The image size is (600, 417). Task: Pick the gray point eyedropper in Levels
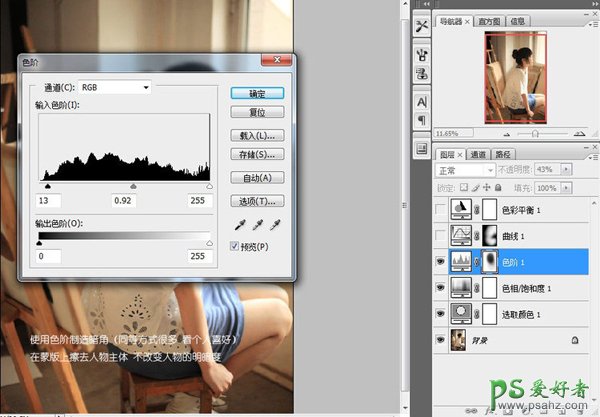255,225
